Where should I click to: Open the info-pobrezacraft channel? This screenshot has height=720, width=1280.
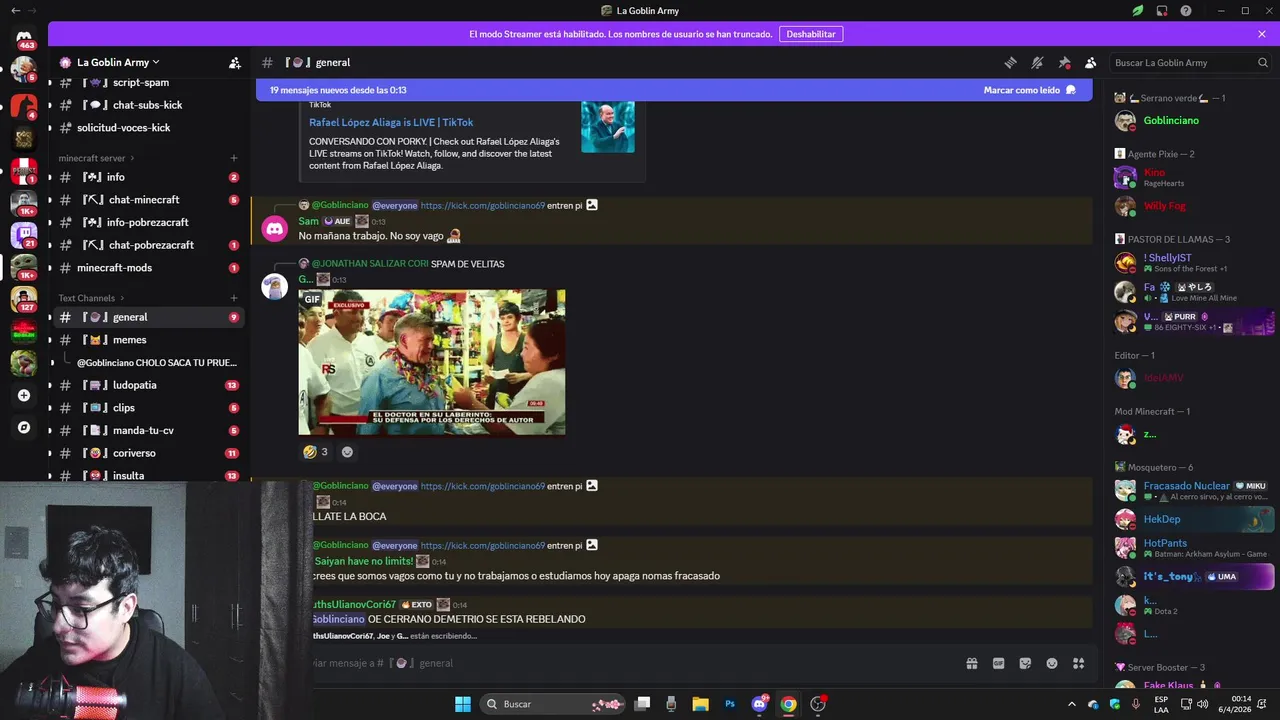(147, 222)
